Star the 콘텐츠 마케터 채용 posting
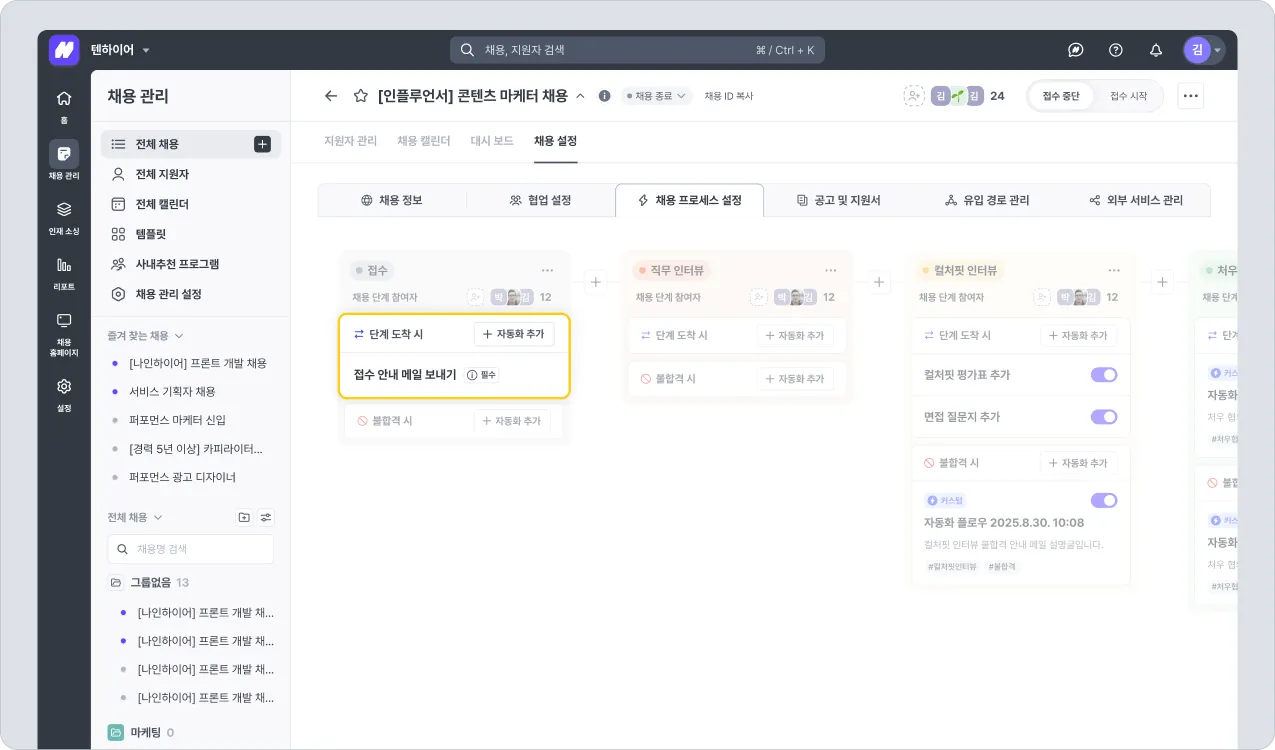Viewport: 1275px width, 750px height. pyautogui.click(x=361, y=96)
